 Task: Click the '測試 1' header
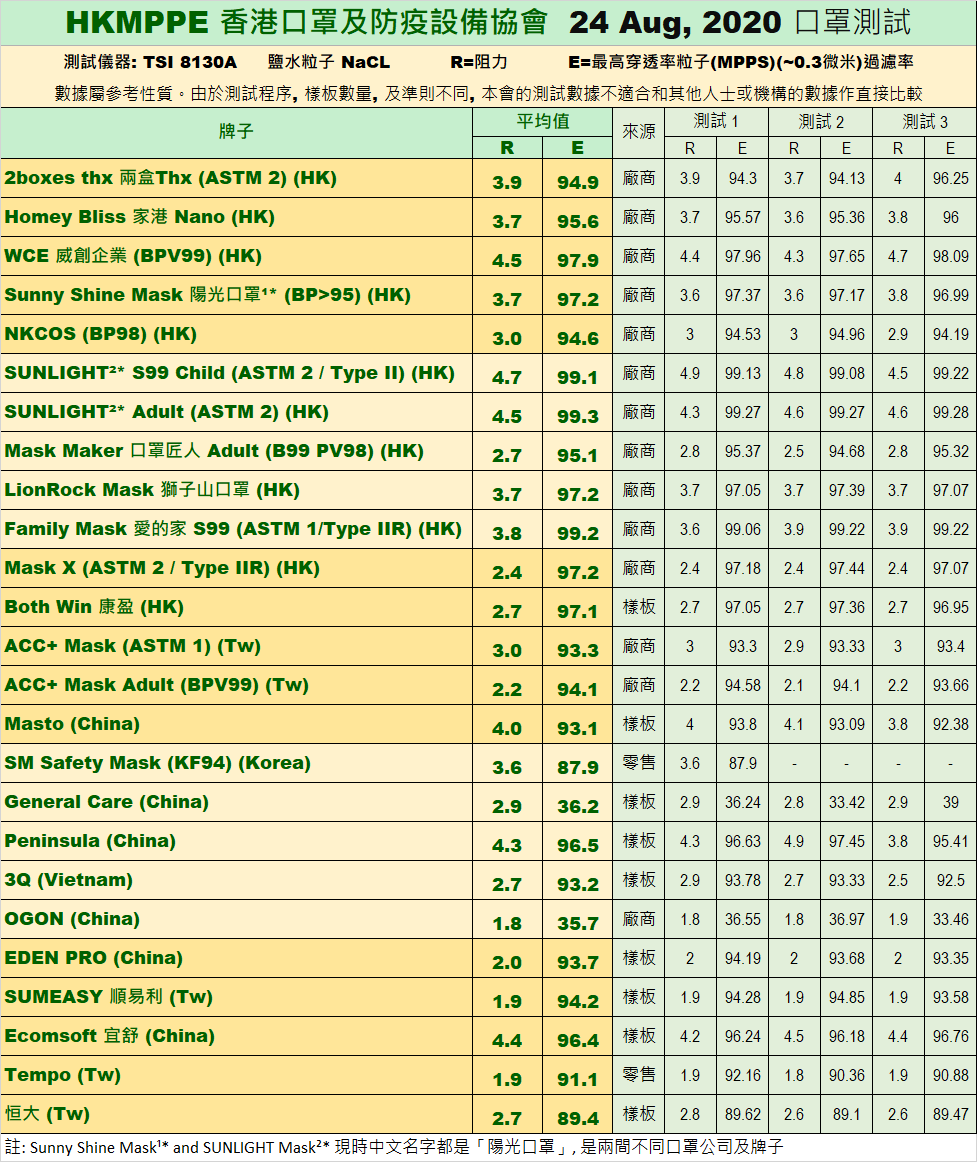pos(716,122)
